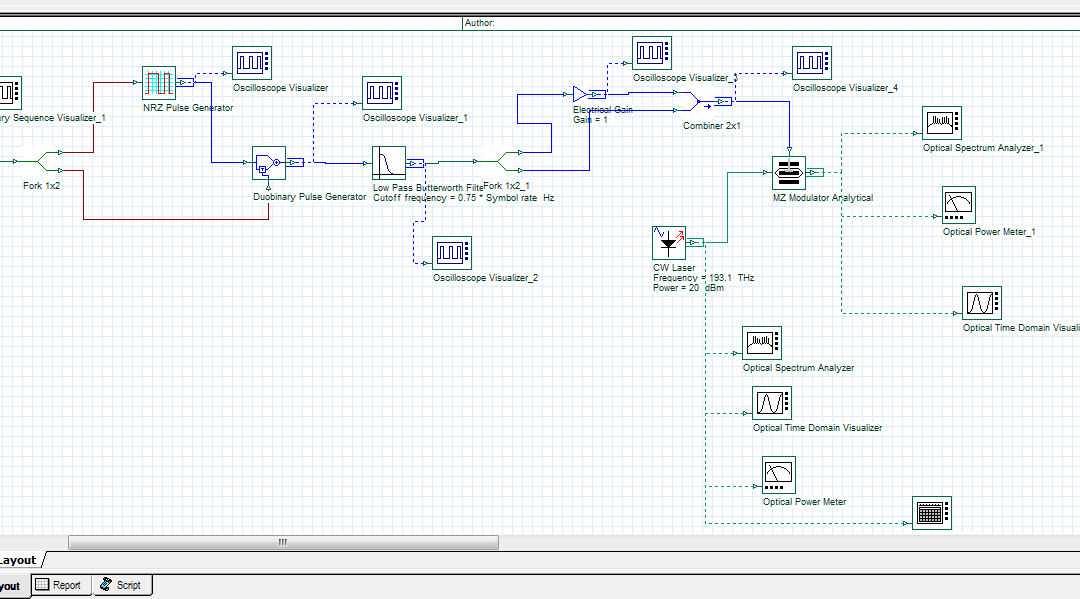
Task: Open the Optical Power Meter_1 visualizer
Action: (x=959, y=204)
